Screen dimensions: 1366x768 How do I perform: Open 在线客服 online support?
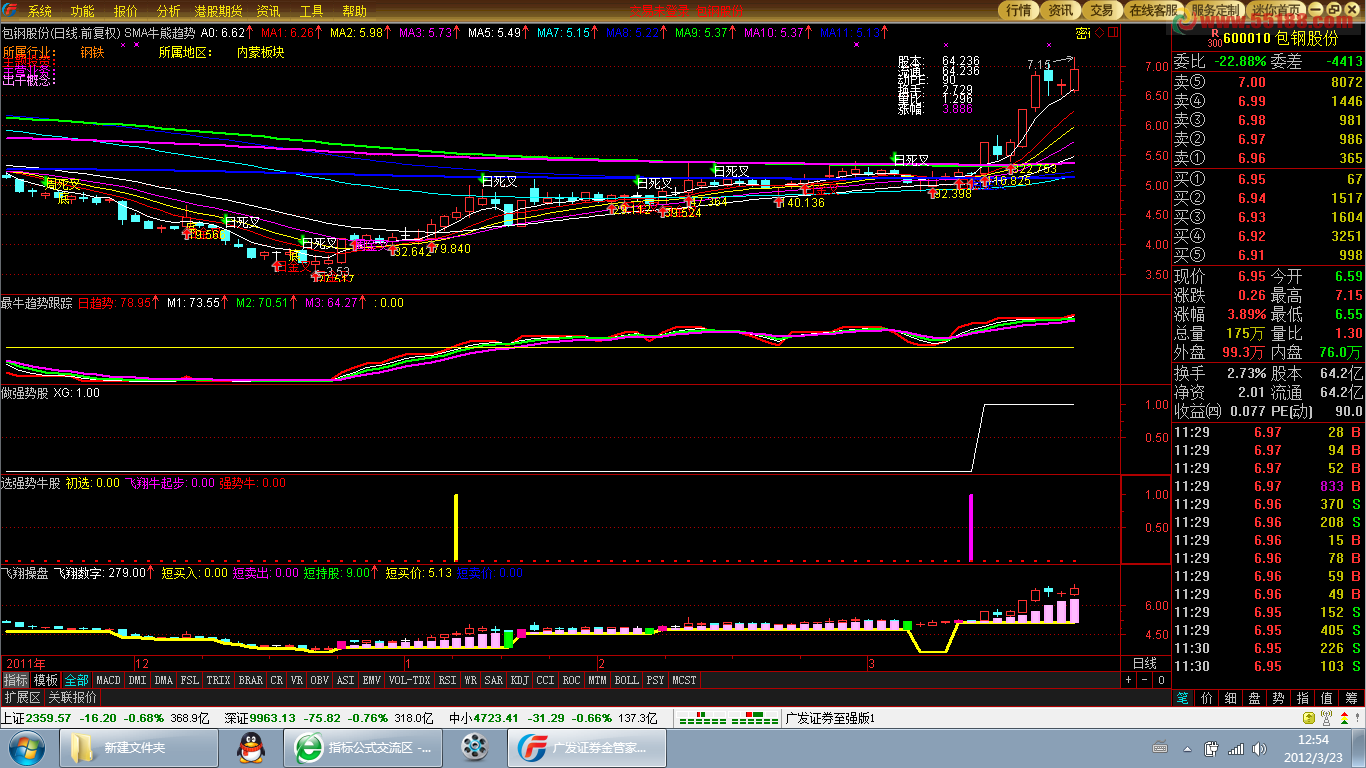pos(1153,10)
